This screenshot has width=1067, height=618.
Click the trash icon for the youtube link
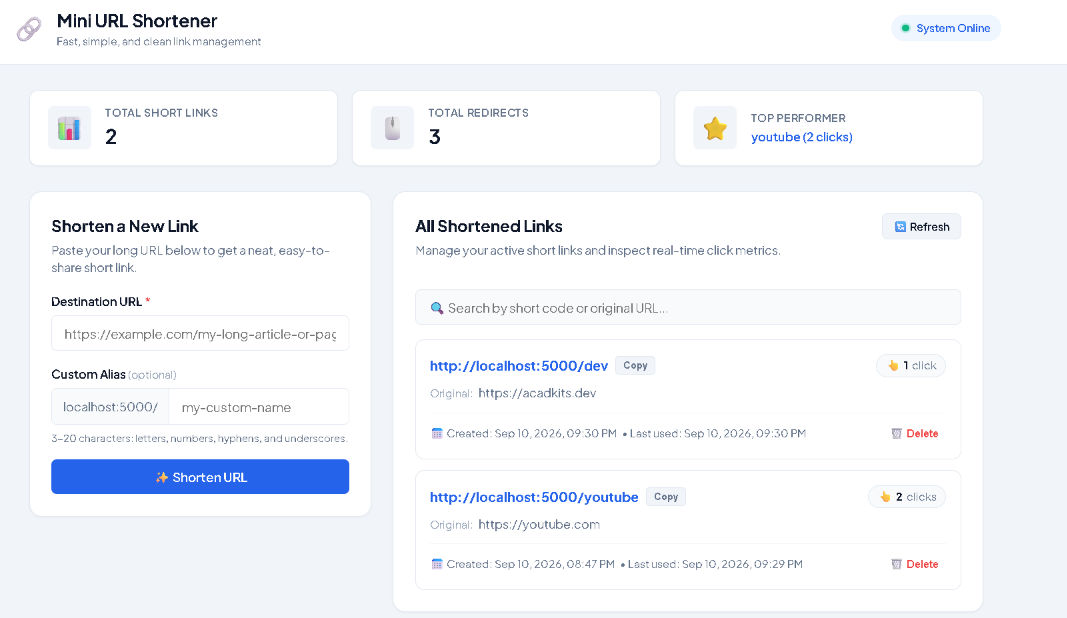click(x=896, y=564)
